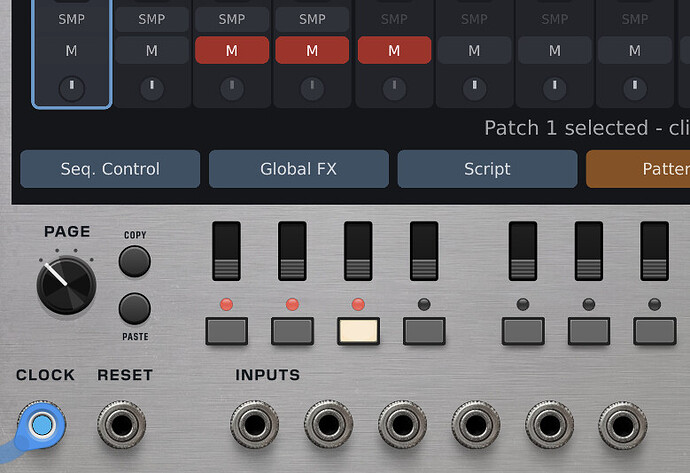This screenshot has height=473, width=690.
Task: Unmute the fifth channel red M
Action: tap(394, 51)
